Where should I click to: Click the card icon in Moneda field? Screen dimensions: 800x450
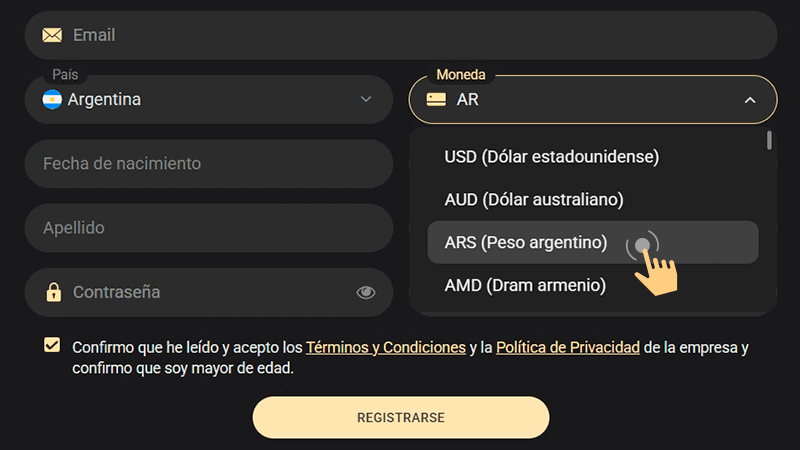[436, 99]
